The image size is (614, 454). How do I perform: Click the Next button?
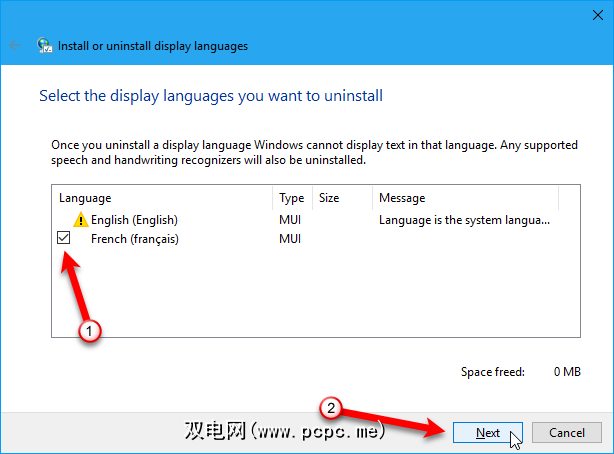click(488, 432)
